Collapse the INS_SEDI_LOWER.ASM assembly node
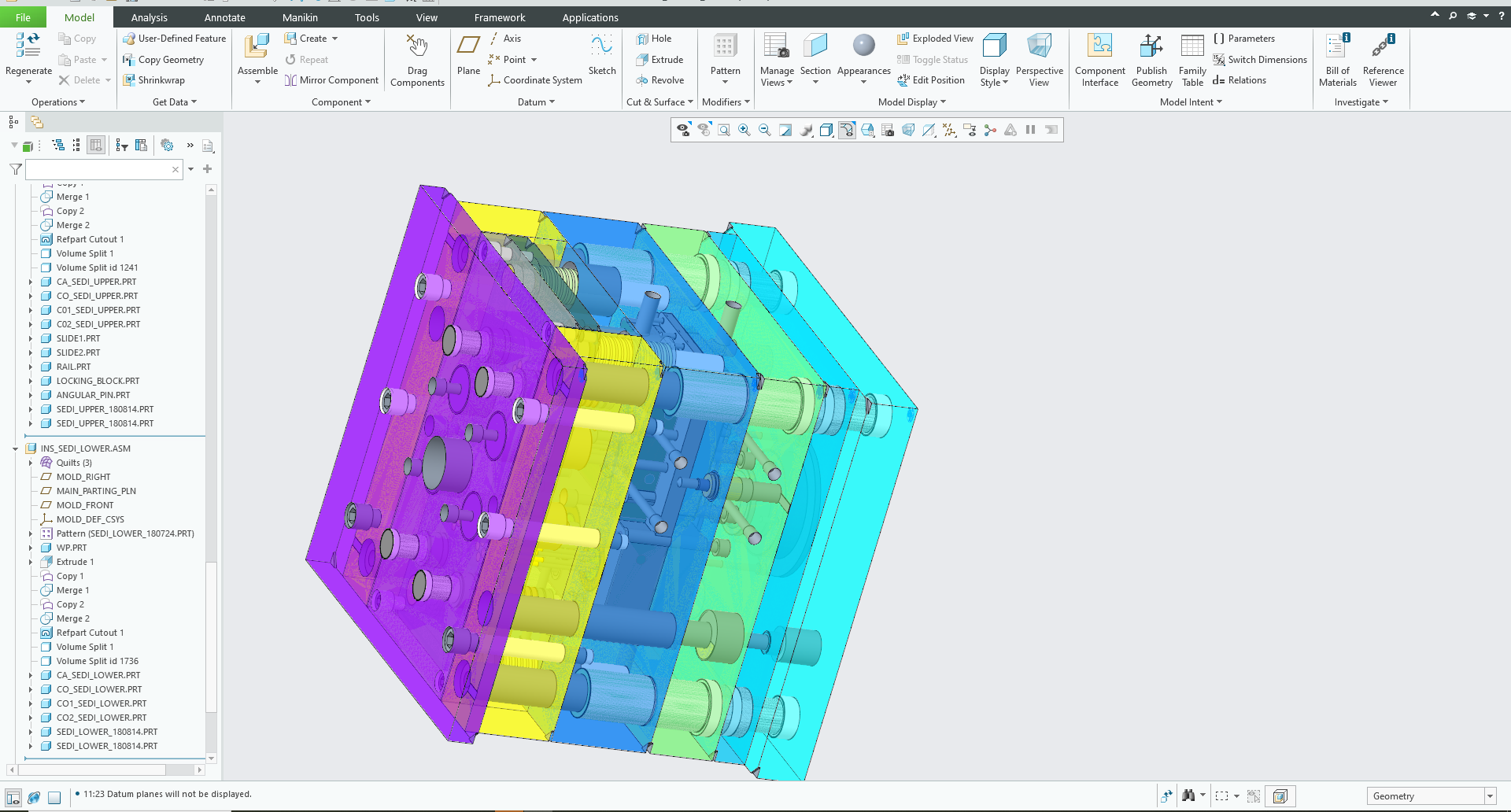This screenshot has height=812, width=1511. [x=15, y=449]
